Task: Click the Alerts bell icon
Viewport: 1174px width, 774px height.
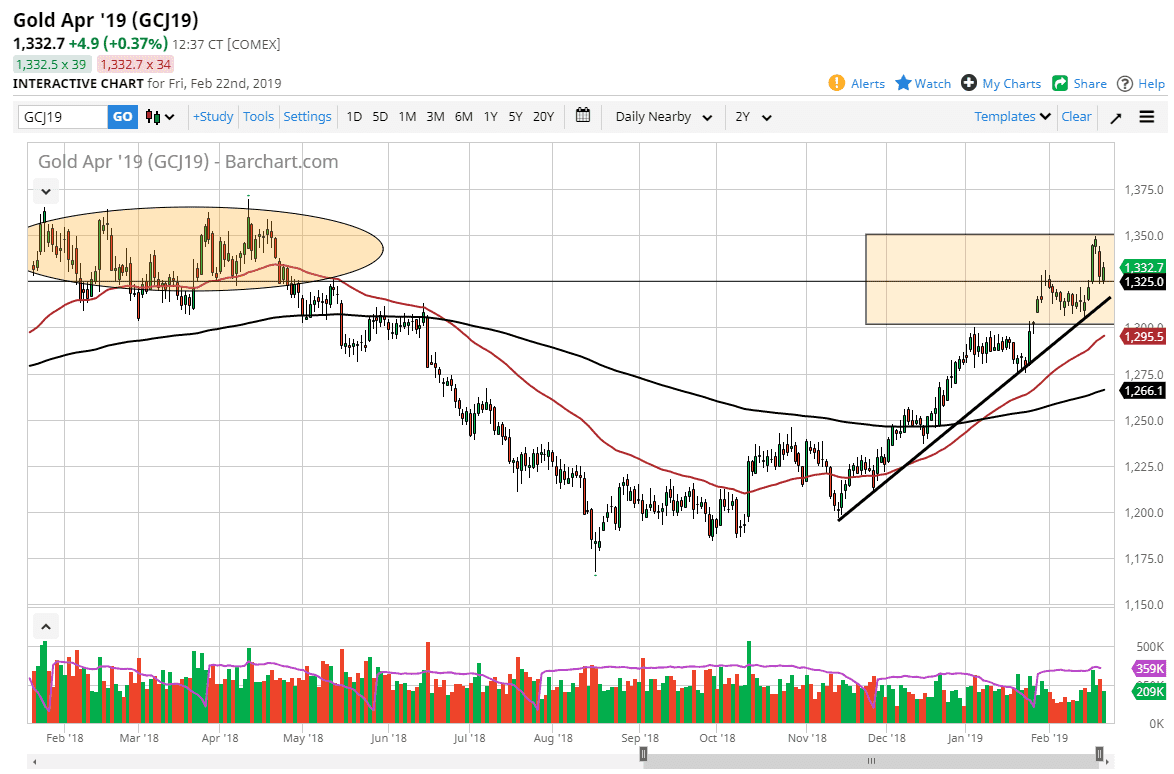Action: pos(836,83)
